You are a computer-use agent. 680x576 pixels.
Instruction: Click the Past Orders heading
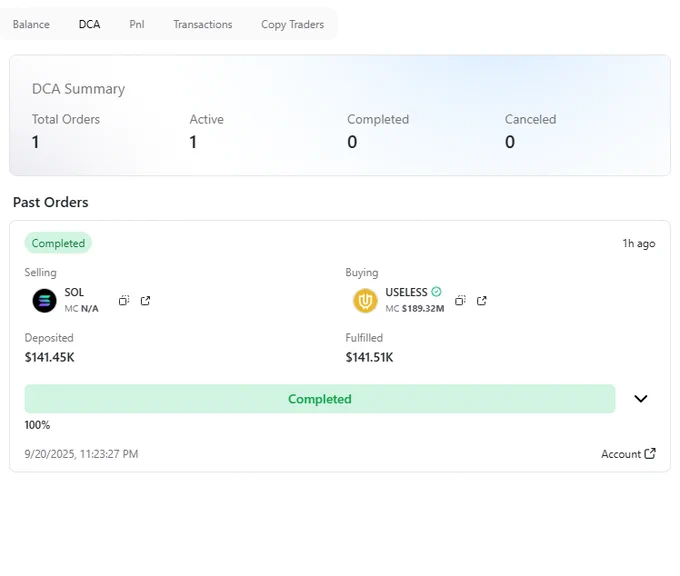coord(51,202)
